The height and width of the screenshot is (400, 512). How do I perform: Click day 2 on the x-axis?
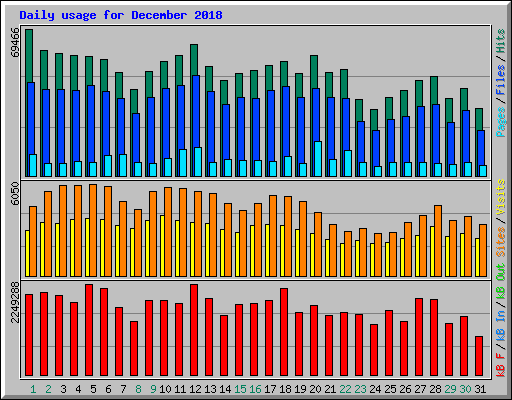pos(48,389)
